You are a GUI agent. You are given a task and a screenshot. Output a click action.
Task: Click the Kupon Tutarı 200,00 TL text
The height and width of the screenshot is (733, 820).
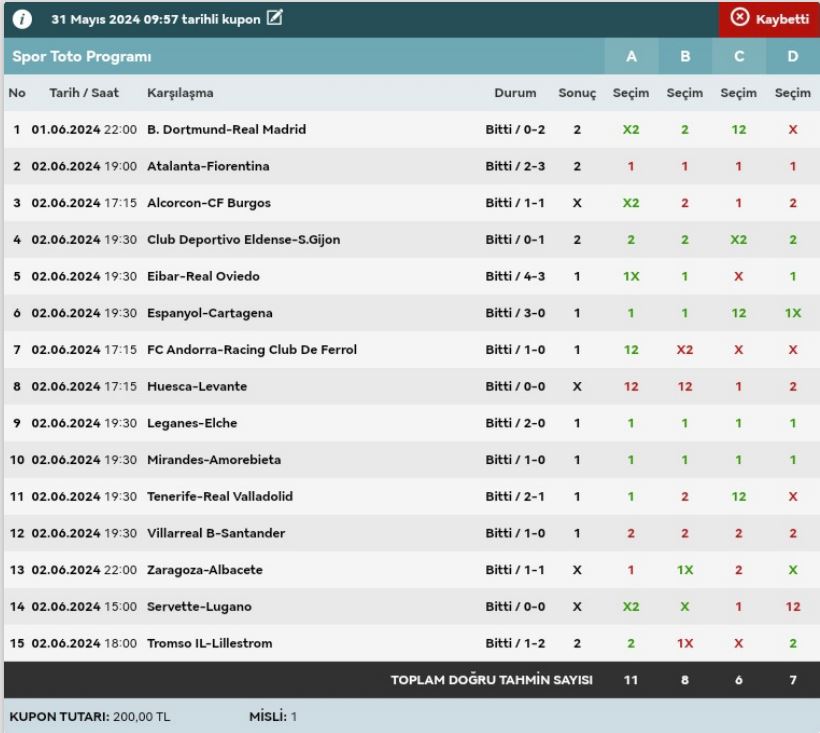90,717
